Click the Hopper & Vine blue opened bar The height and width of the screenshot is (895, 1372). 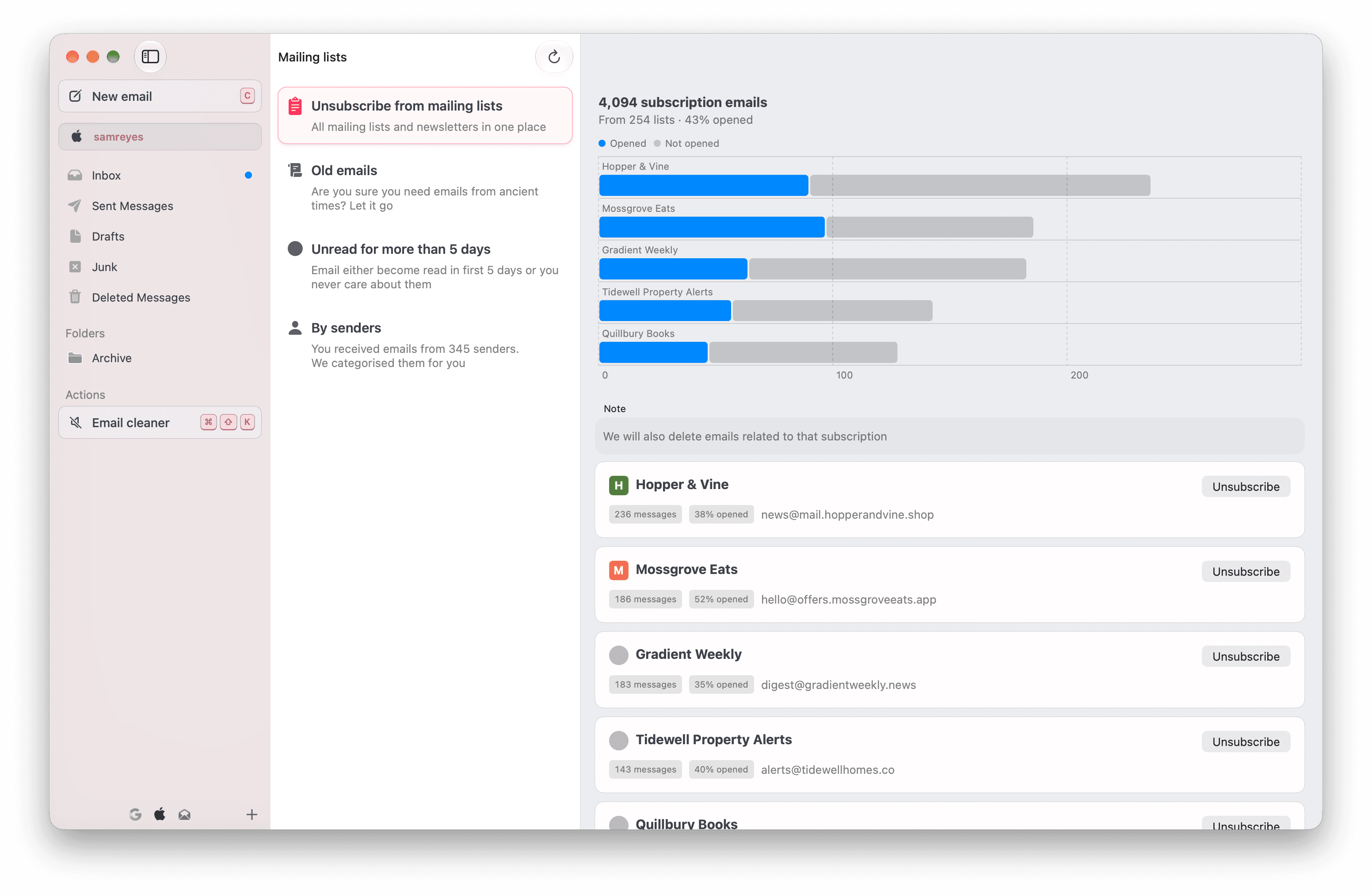[703, 185]
